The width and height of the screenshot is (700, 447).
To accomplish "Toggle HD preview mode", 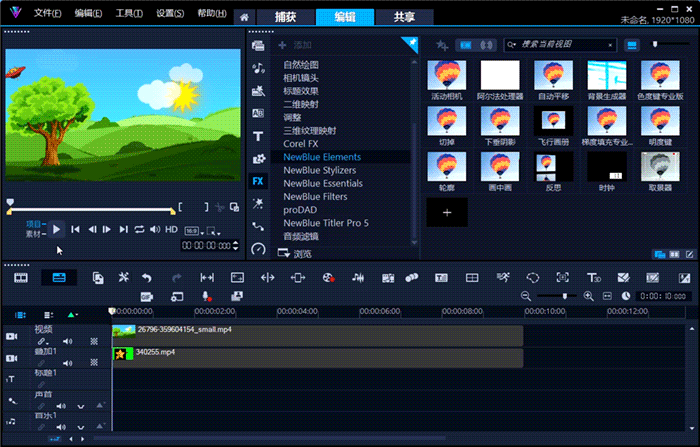I will point(171,230).
